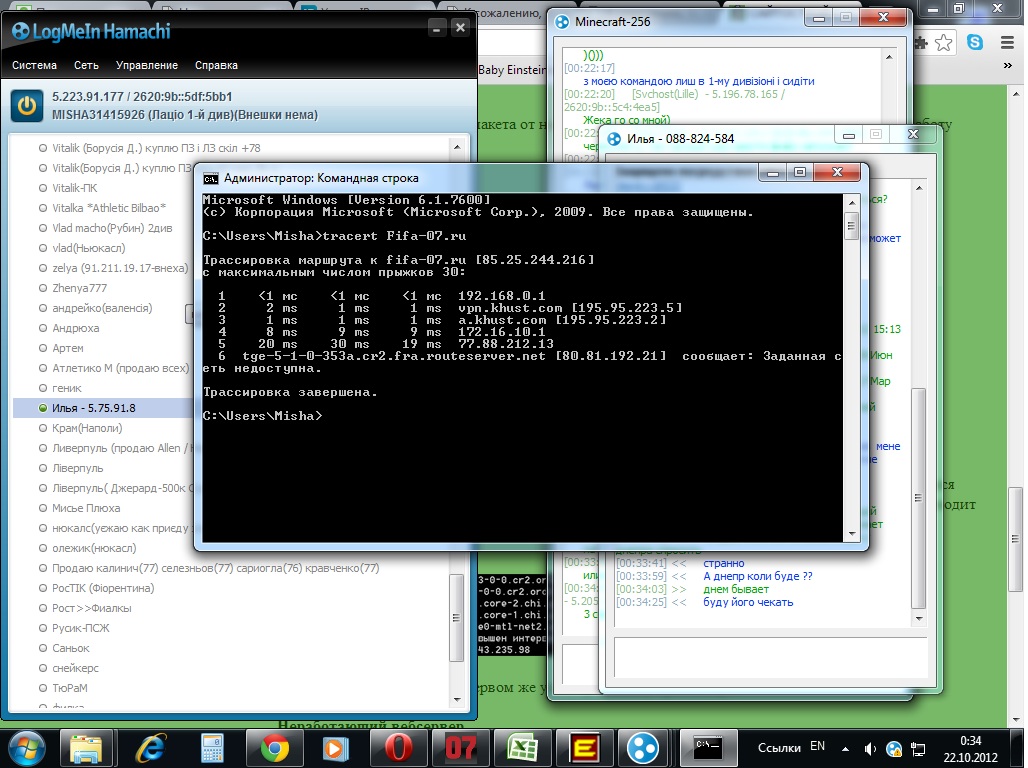Click Skype extension icon in browser
Image resolution: width=1028 pixels, height=768 pixels.
pyautogui.click(x=975, y=43)
